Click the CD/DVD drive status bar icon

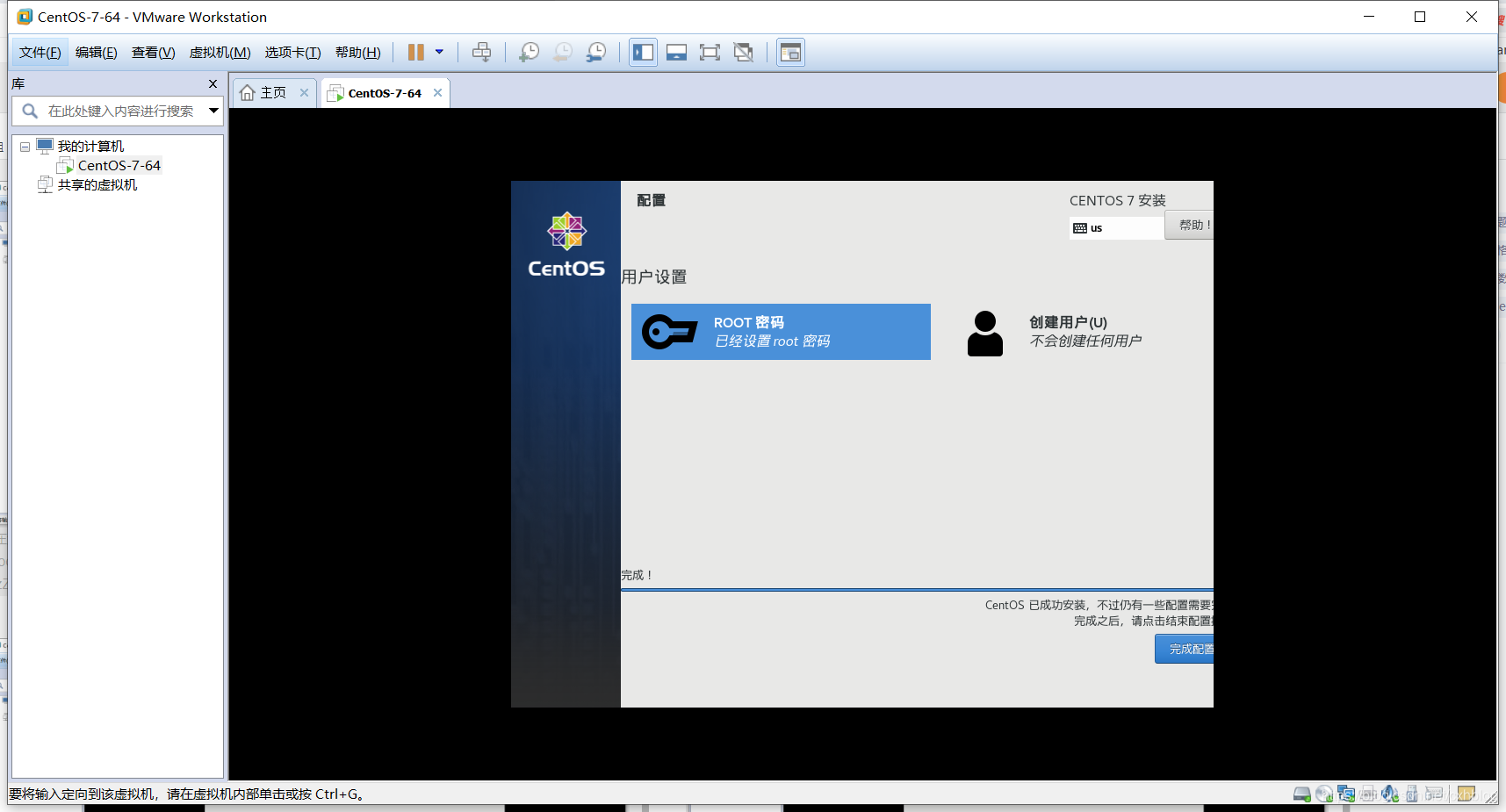(x=1324, y=794)
